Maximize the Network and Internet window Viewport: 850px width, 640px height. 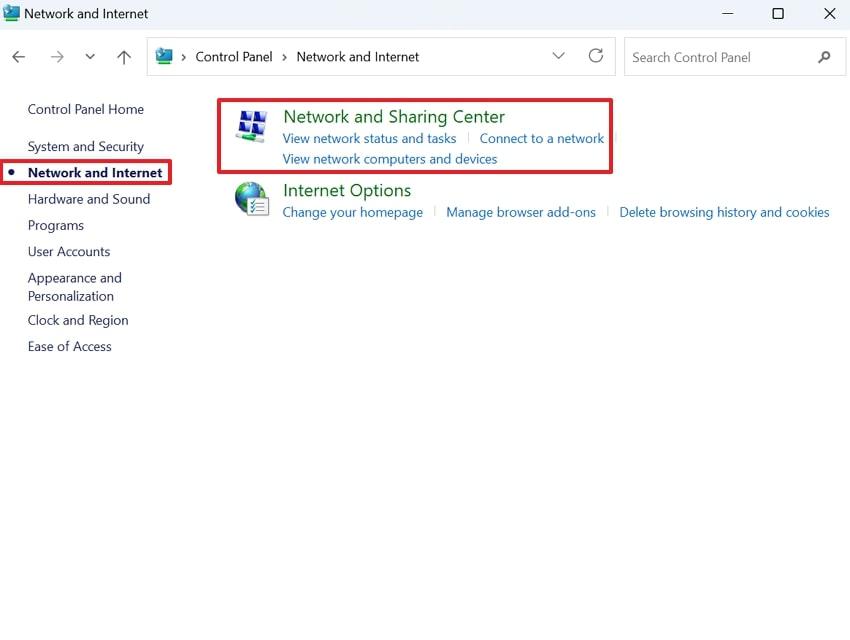coord(778,14)
